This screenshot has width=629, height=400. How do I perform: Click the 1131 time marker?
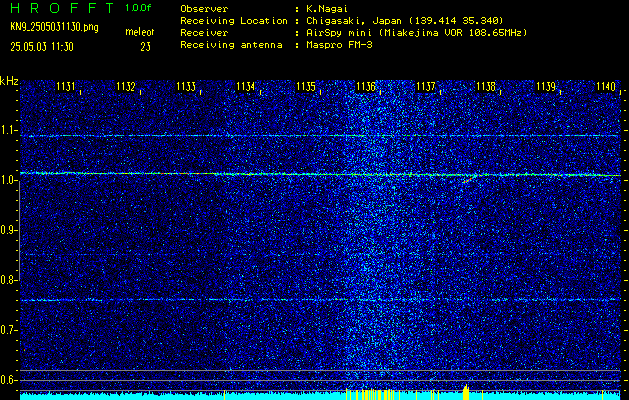(65, 86)
